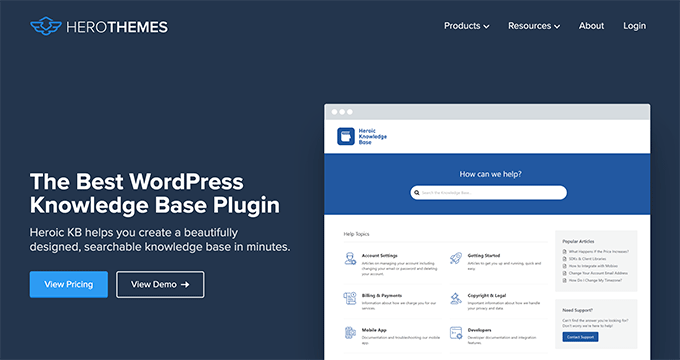Open Change Your Account Email Address article
This screenshot has height=360, width=680.
click(598, 273)
